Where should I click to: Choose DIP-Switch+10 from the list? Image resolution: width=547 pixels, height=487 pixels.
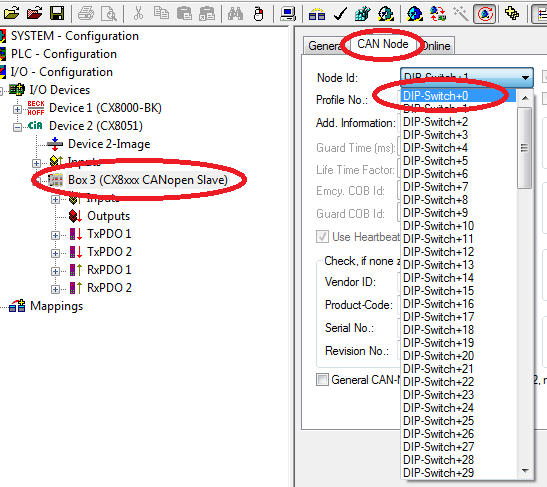(x=458, y=226)
